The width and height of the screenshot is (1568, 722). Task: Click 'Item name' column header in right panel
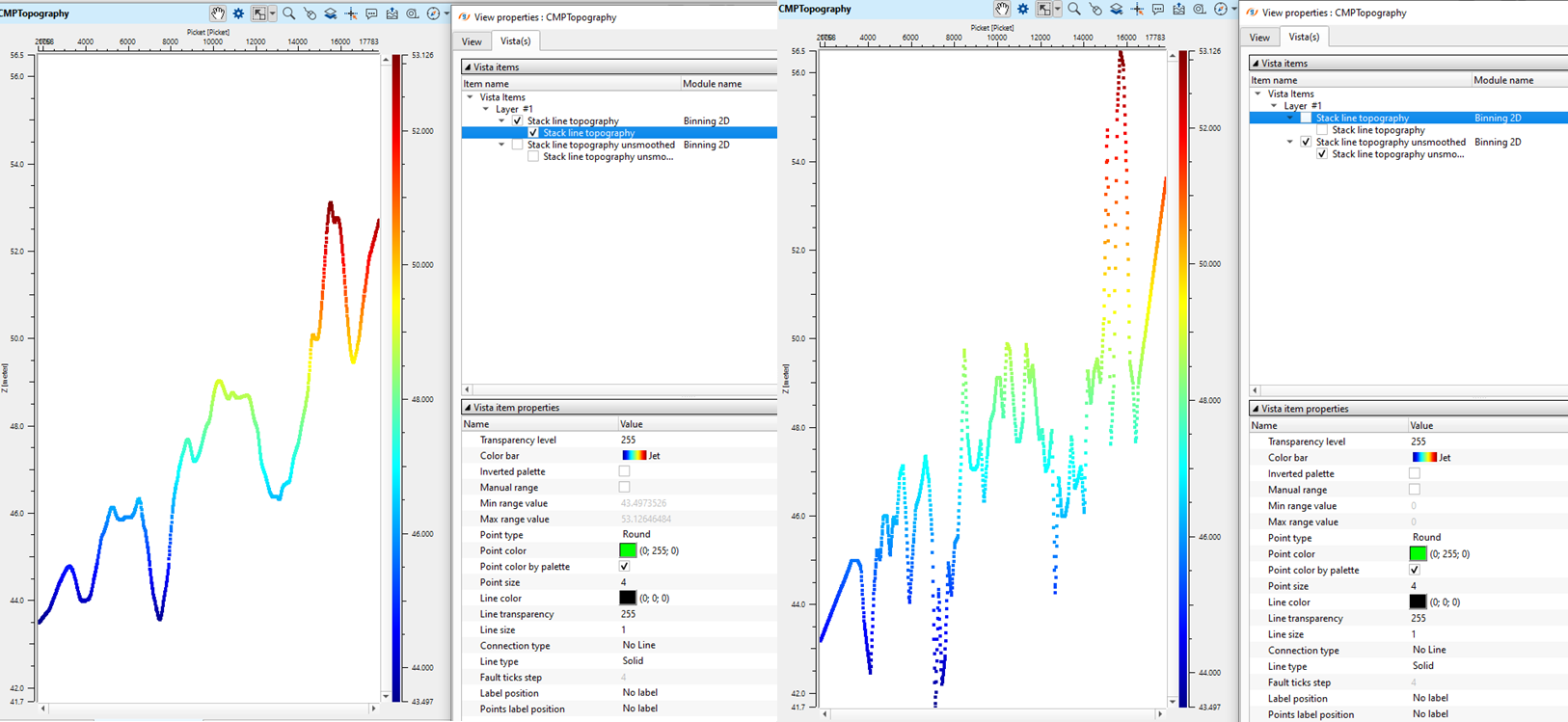[x=1274, y=80]
